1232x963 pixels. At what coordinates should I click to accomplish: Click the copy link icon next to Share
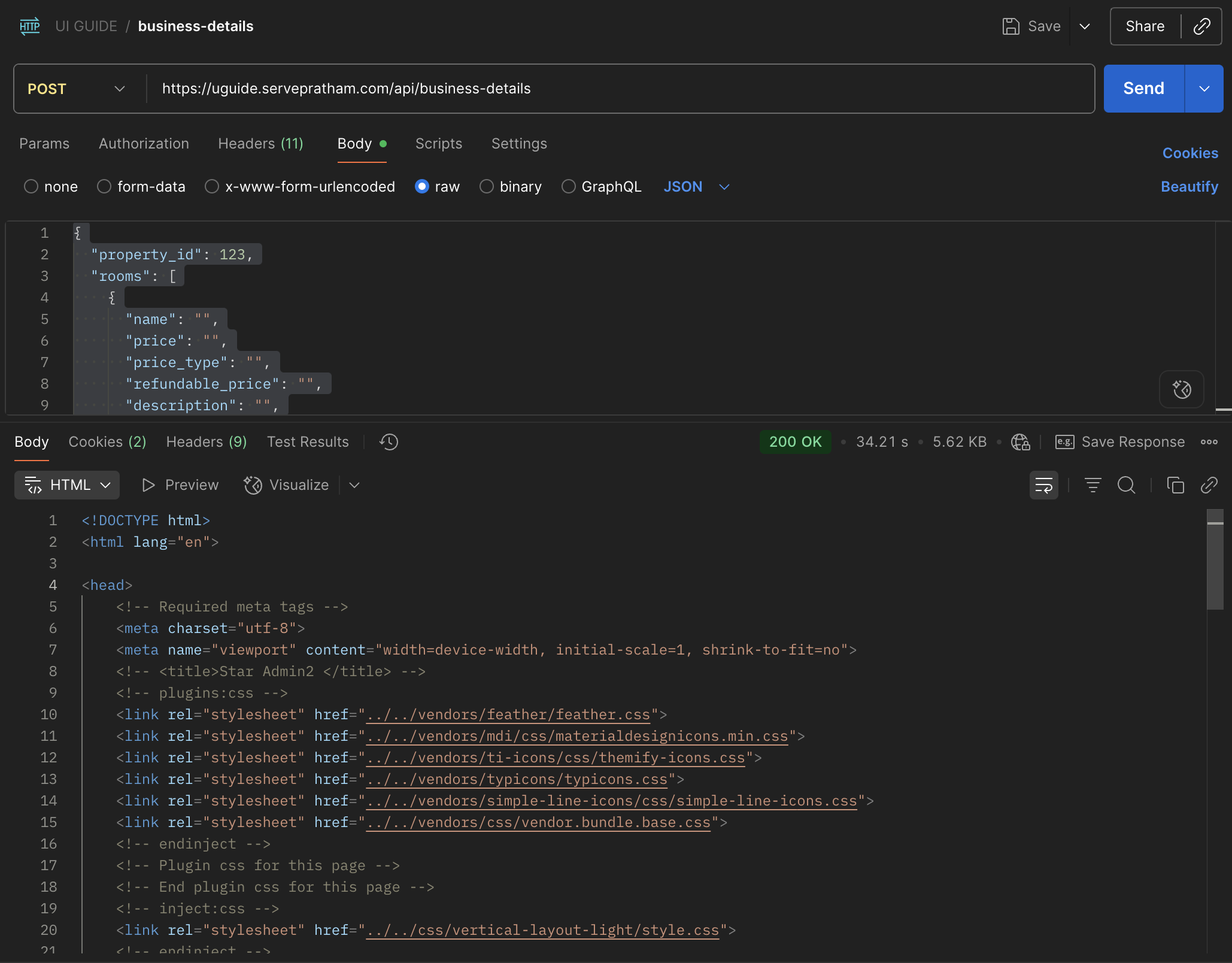[1201, 26]
